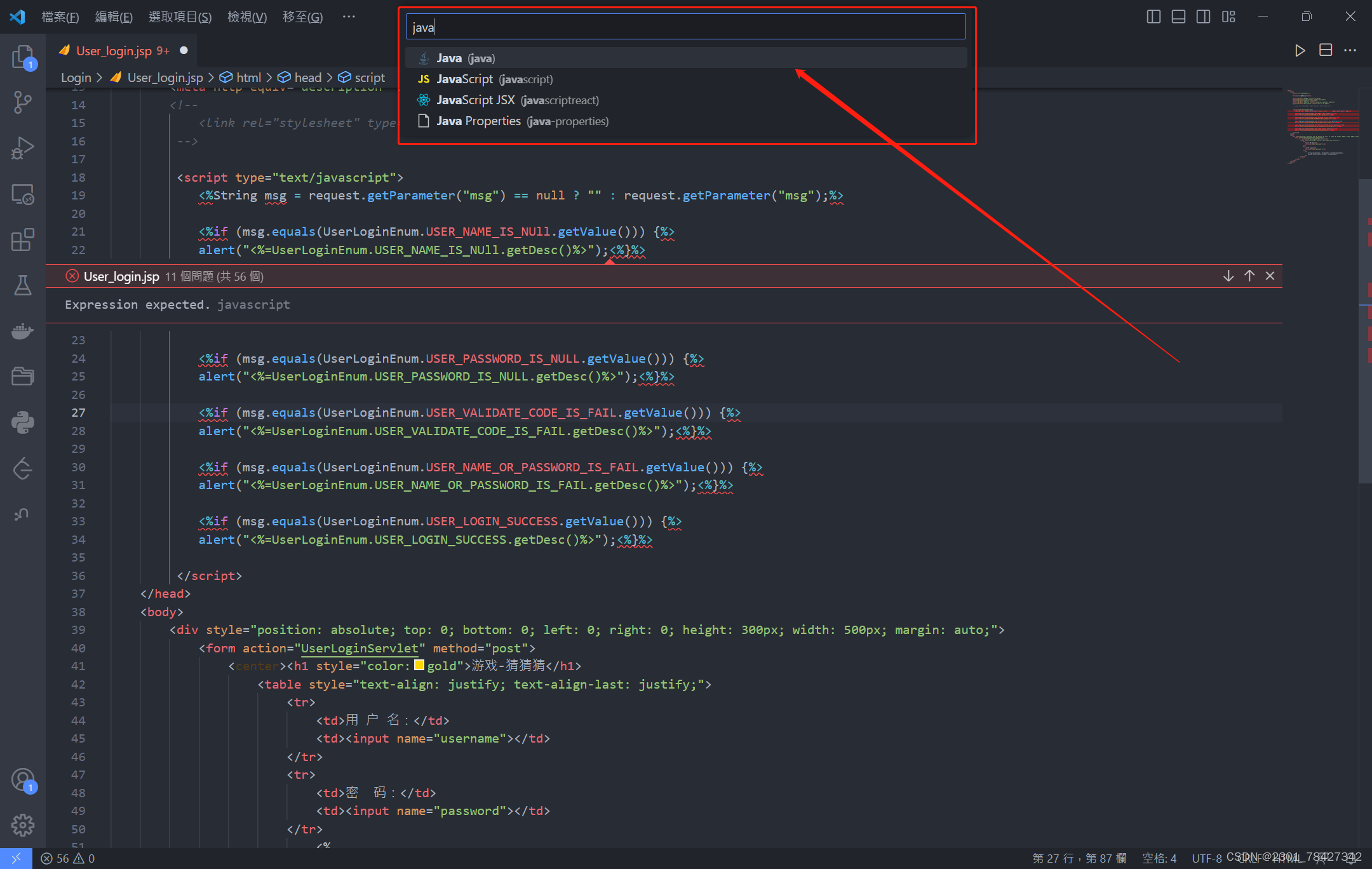Viewport: 1372px width, 869px height.
Task: Go to next problem arrow
Action: [x=1228, y=276]
